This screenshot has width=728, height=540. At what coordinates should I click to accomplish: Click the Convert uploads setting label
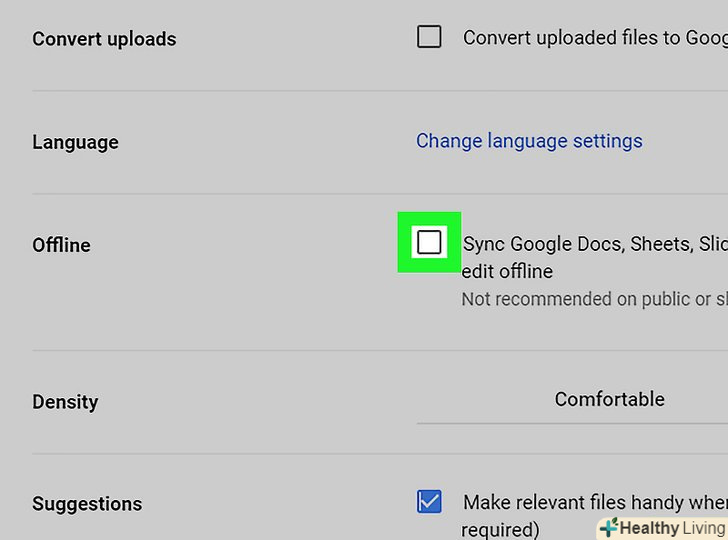point(104,39)
